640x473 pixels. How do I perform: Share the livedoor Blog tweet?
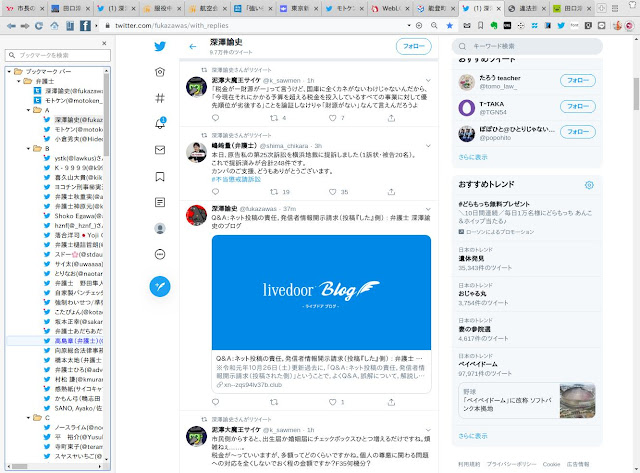coord(391,402)
